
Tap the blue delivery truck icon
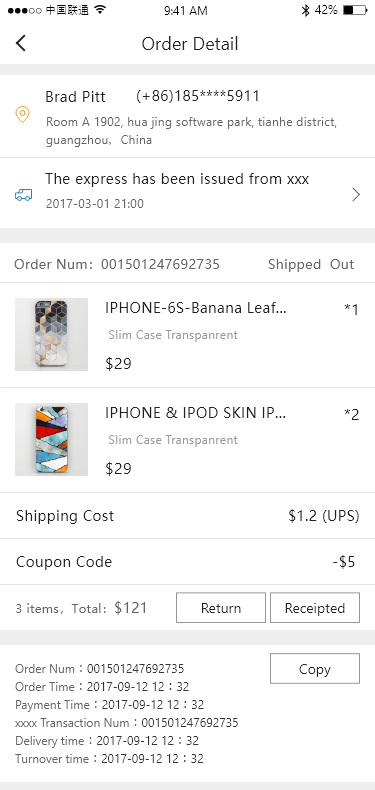click(23, 195)
